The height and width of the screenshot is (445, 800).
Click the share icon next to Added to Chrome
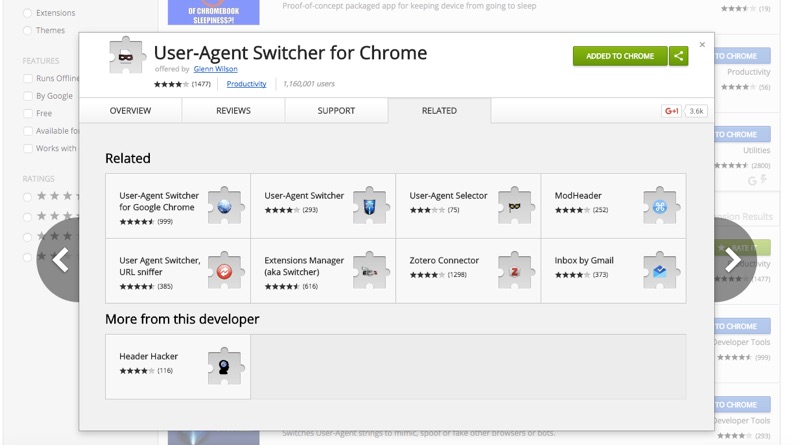pos(679,56)
